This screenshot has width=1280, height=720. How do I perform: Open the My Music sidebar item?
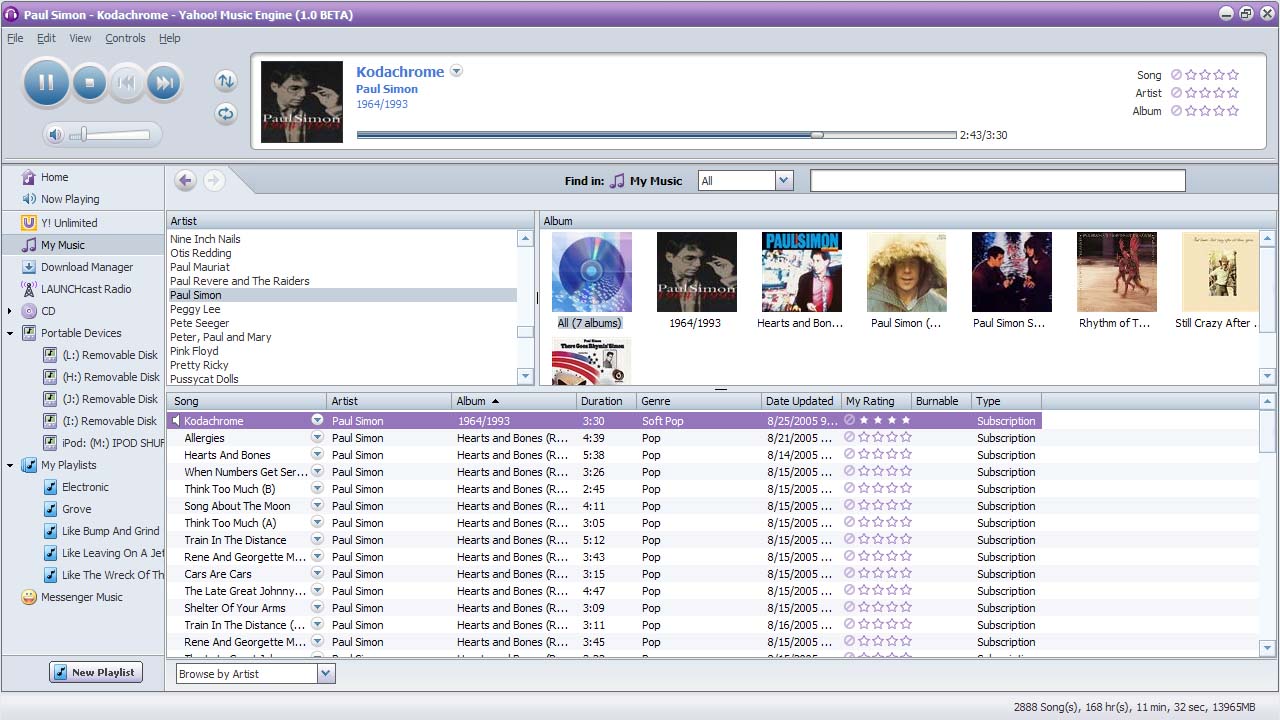tap(62, 245)
